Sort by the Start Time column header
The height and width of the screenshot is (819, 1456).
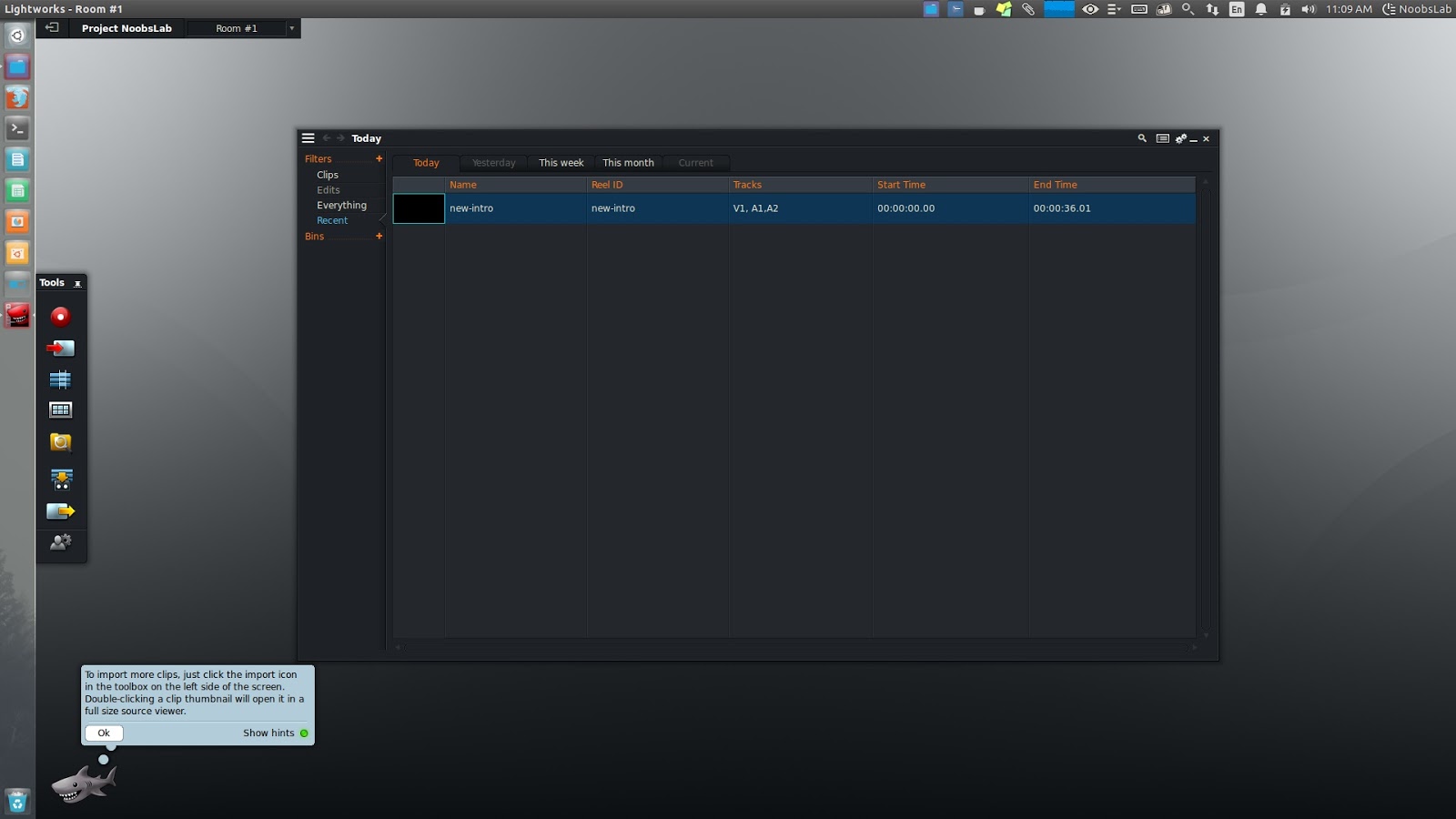951,185
